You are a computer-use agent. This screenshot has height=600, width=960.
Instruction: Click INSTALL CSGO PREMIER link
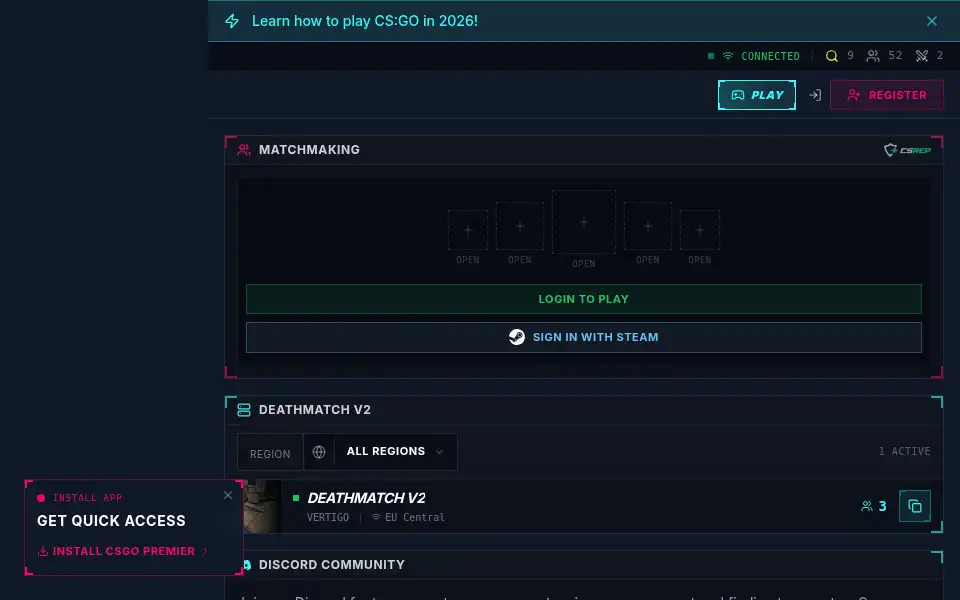123,551
